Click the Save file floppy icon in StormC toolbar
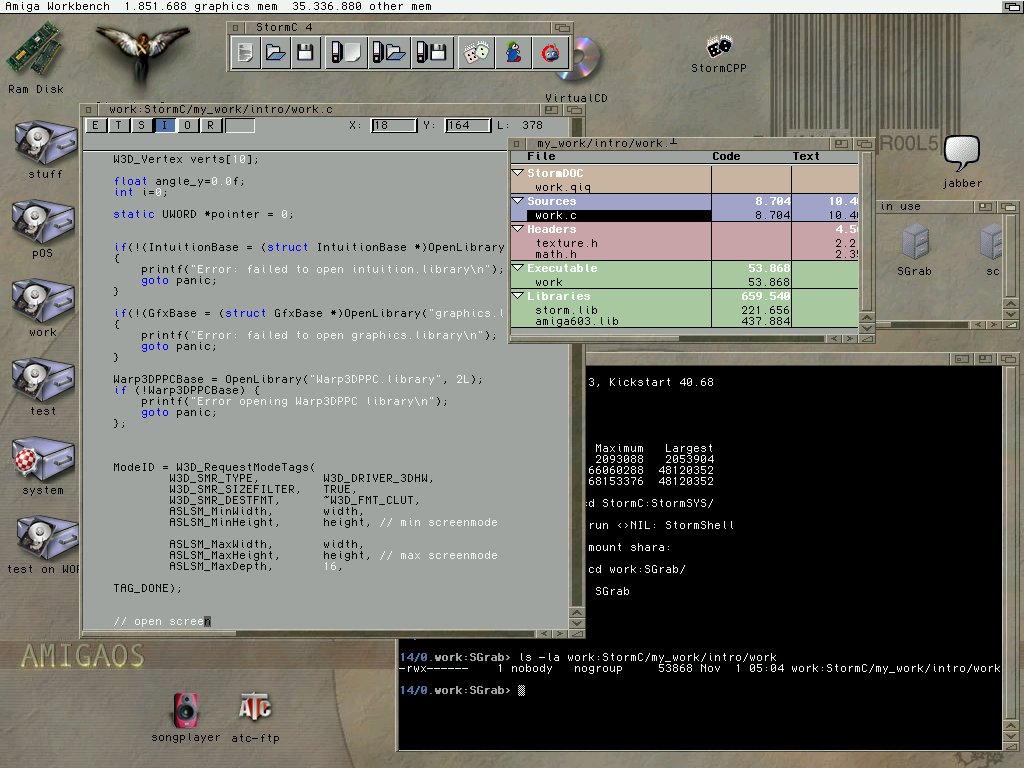This screenshot has width=1024, height=768. coord(305,53)
